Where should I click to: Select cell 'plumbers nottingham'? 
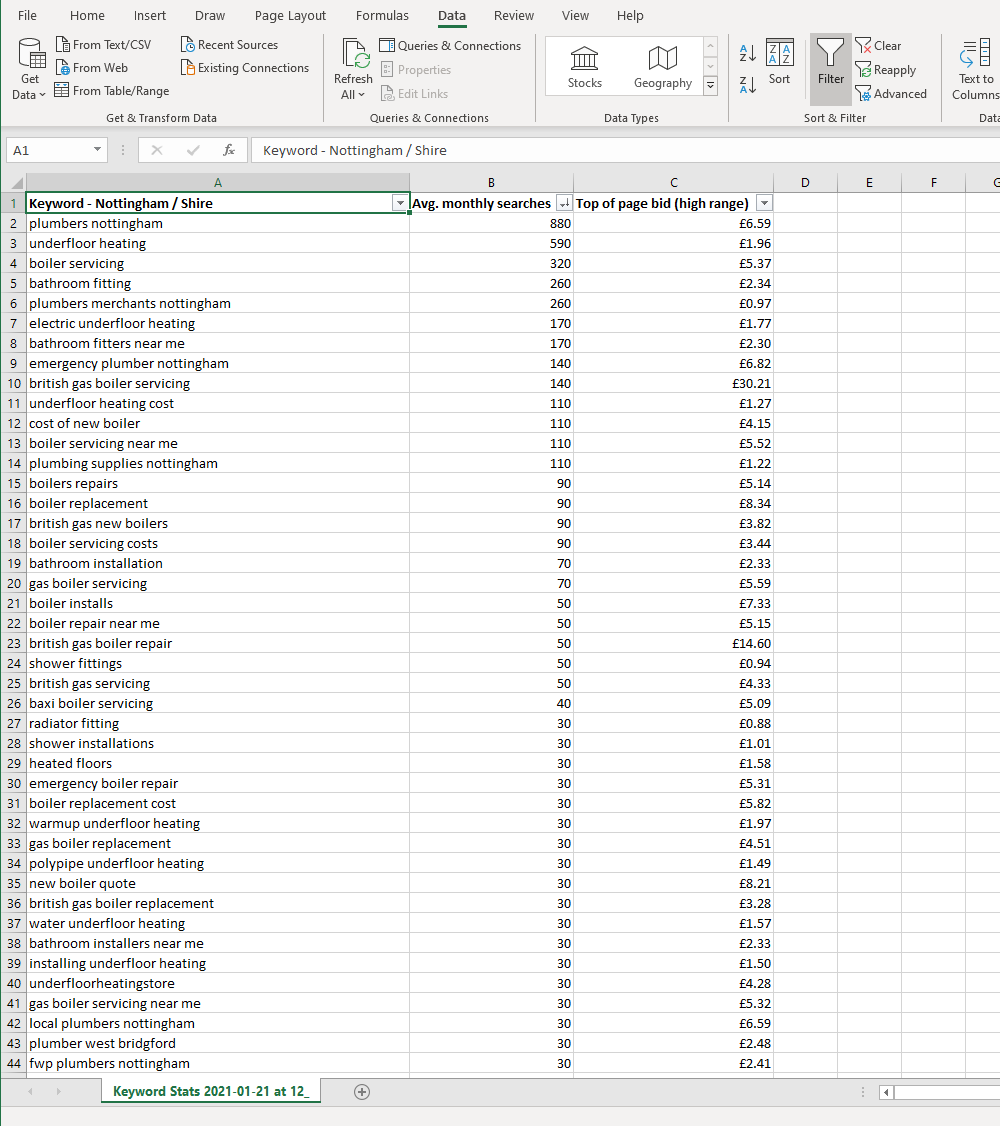point(218,223)
